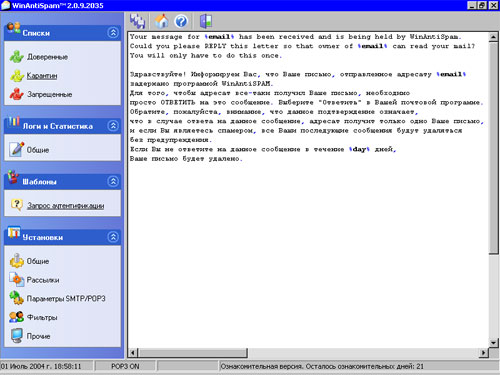Click the exit door toolbar icon
Screen dimensions: 500x375
coord(206,22)
